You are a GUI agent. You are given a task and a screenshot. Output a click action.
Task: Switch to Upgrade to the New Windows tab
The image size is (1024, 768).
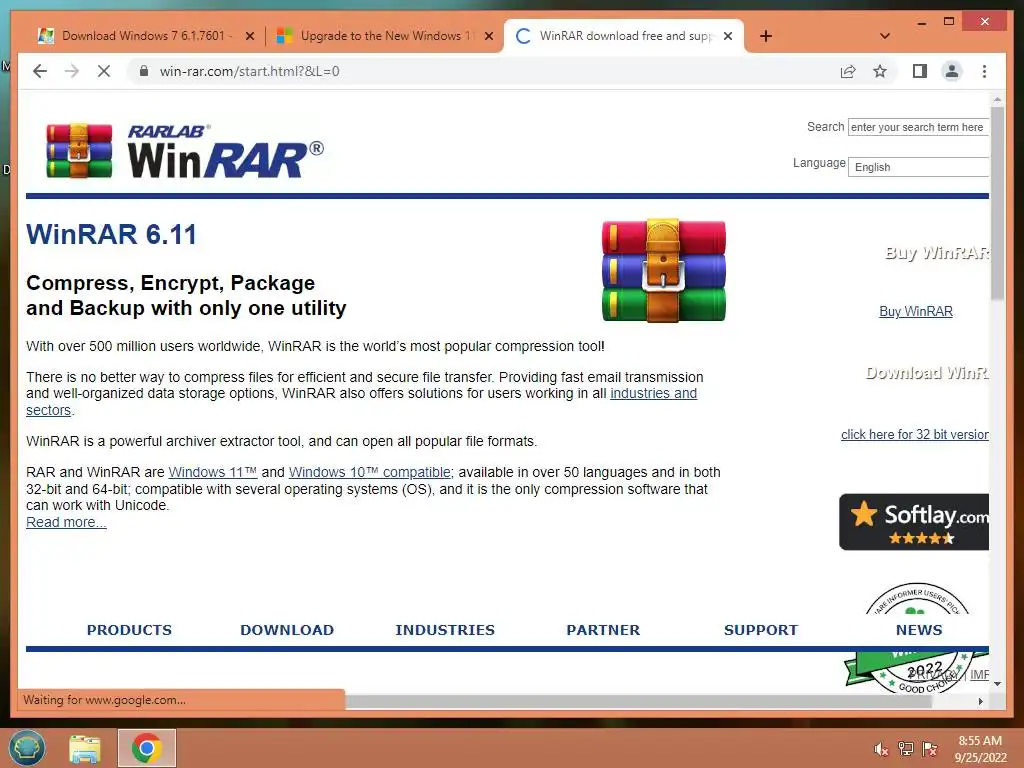pyautogui.click(x=385, y=36)
